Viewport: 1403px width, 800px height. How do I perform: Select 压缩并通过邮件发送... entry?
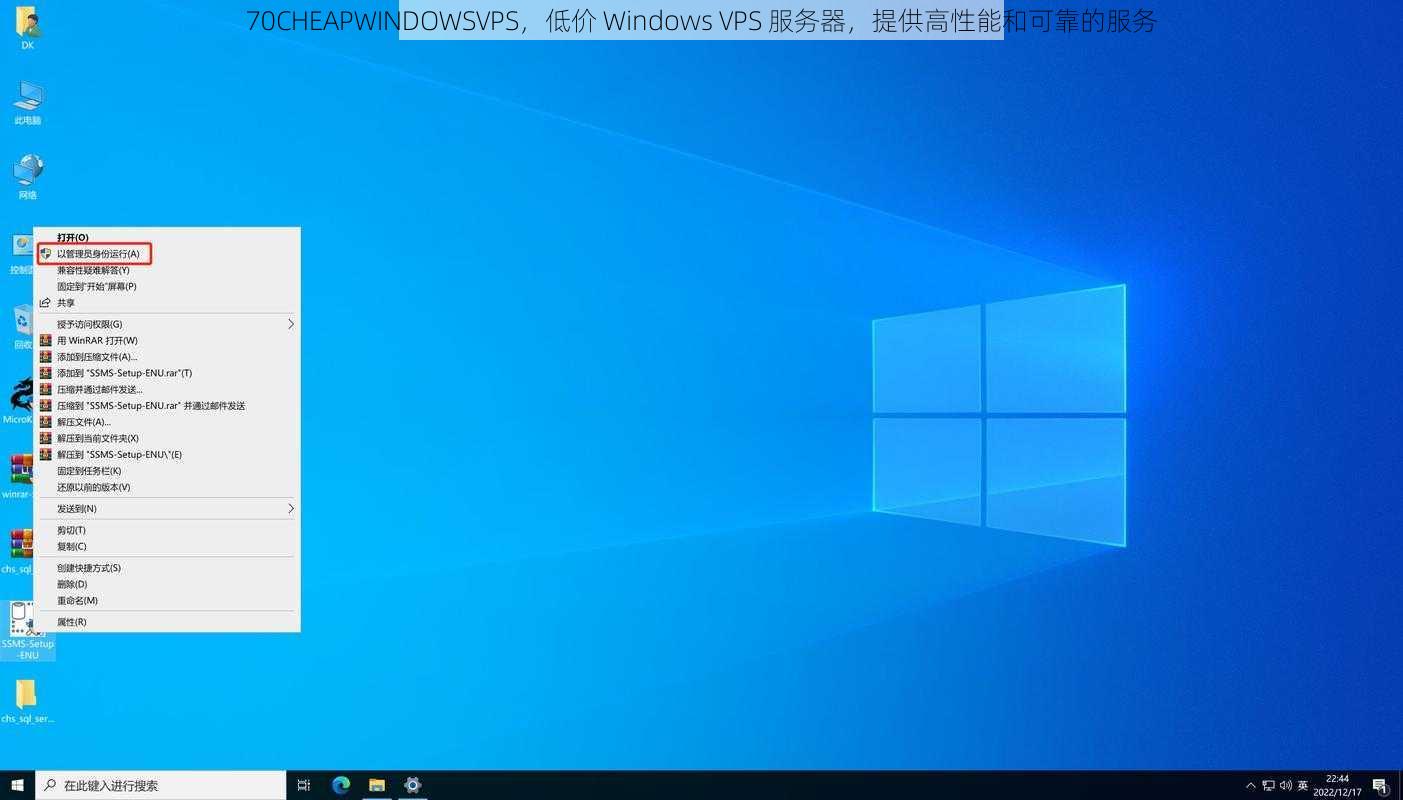point(167,390)
